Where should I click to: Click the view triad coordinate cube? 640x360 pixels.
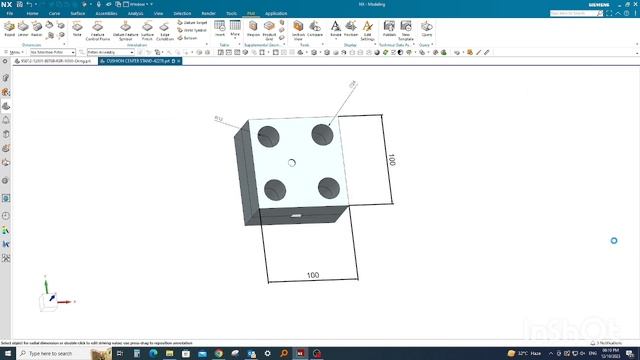pos(49,302)
